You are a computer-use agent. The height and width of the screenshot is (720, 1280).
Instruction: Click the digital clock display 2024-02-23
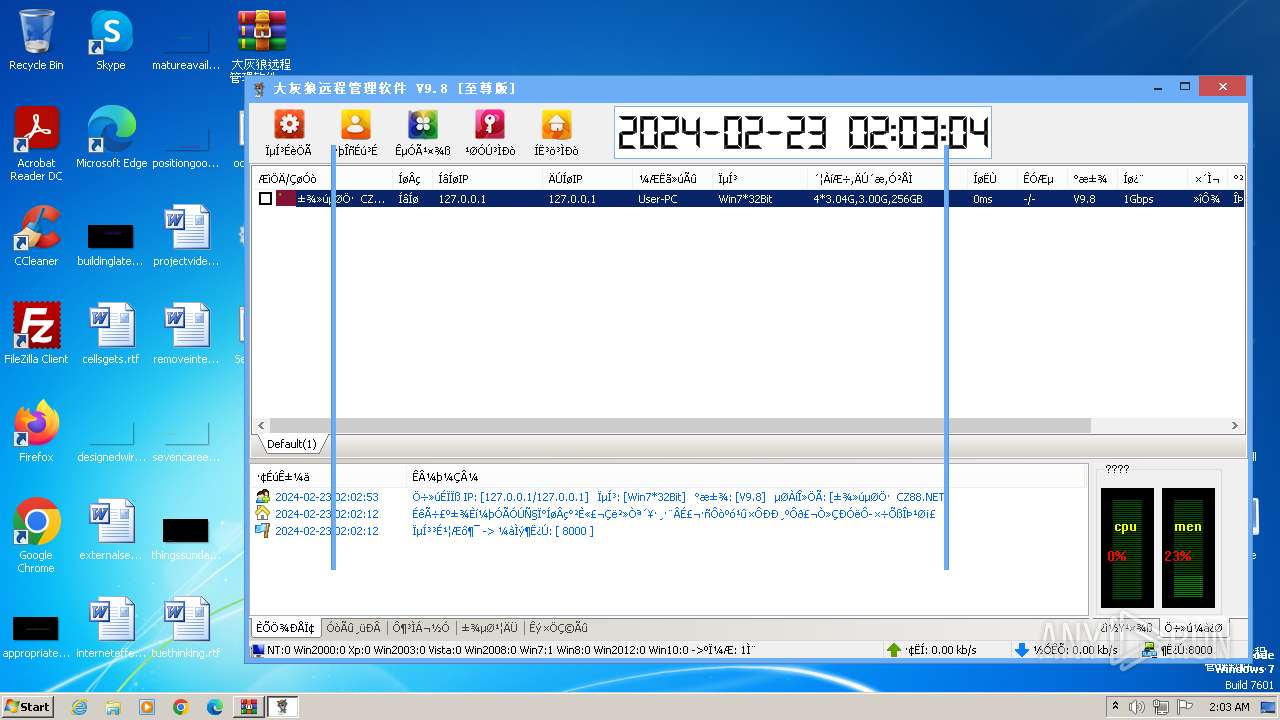802,133
